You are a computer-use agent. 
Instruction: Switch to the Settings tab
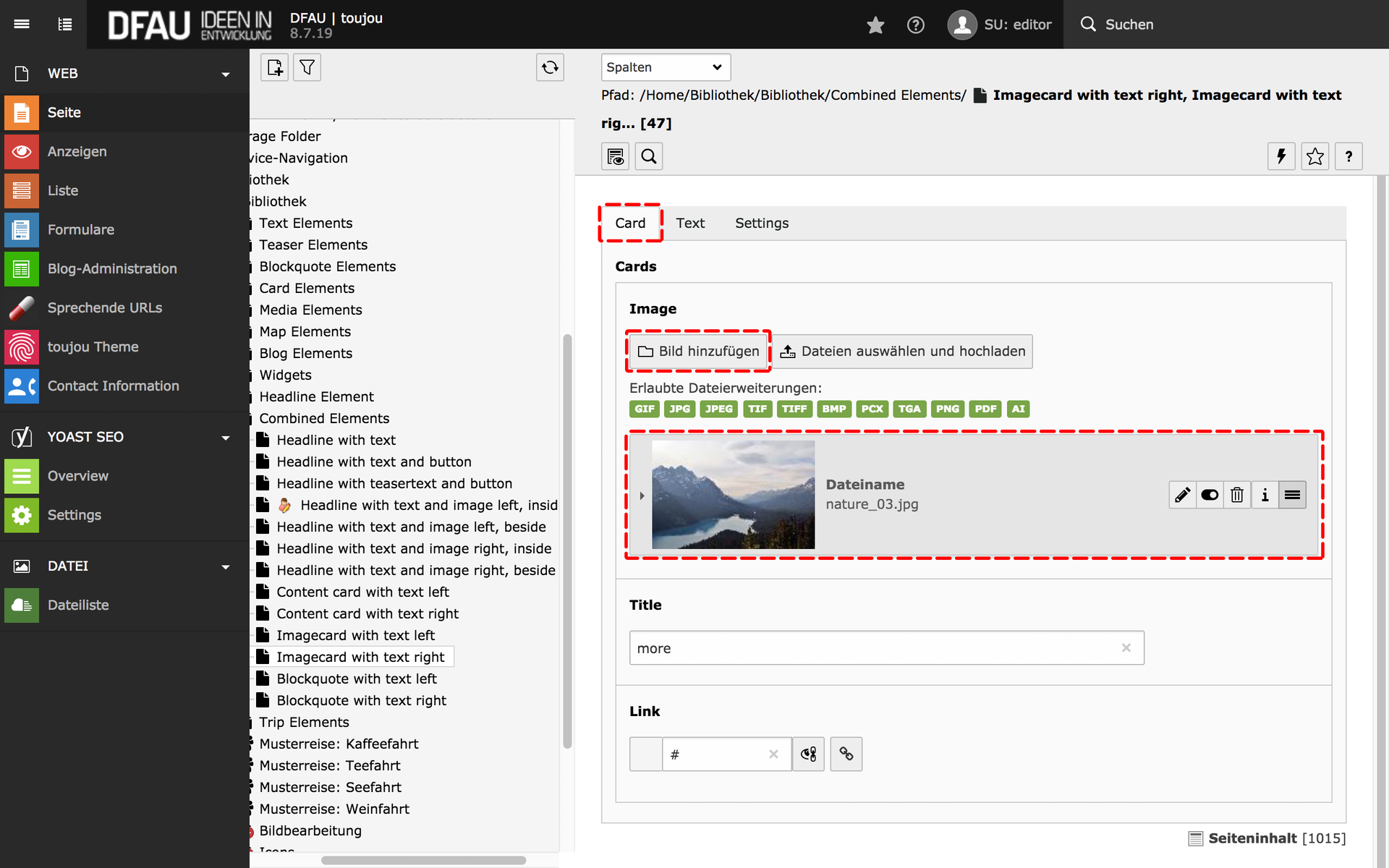pos(762,223)
